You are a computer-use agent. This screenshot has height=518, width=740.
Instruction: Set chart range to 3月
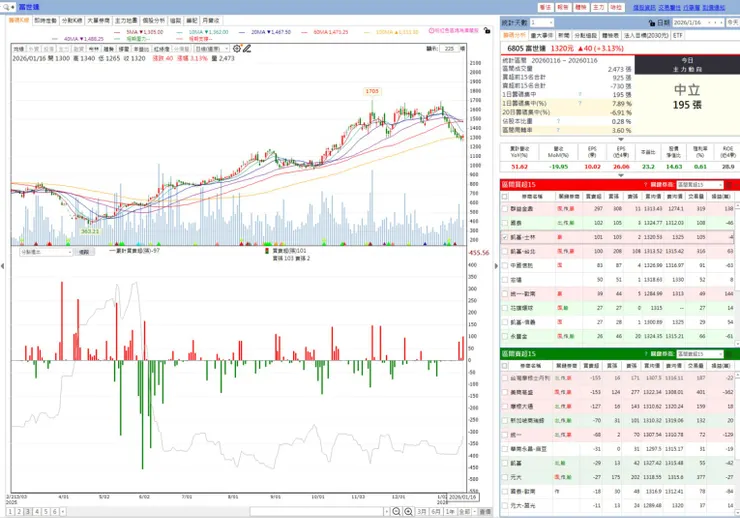(x=422, y=511)
